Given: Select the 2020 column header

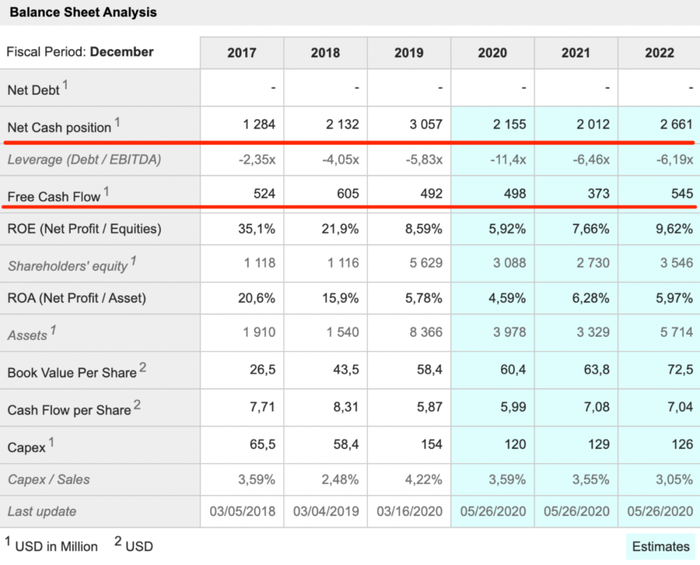Looking at the screenshot, I should 492,53.
